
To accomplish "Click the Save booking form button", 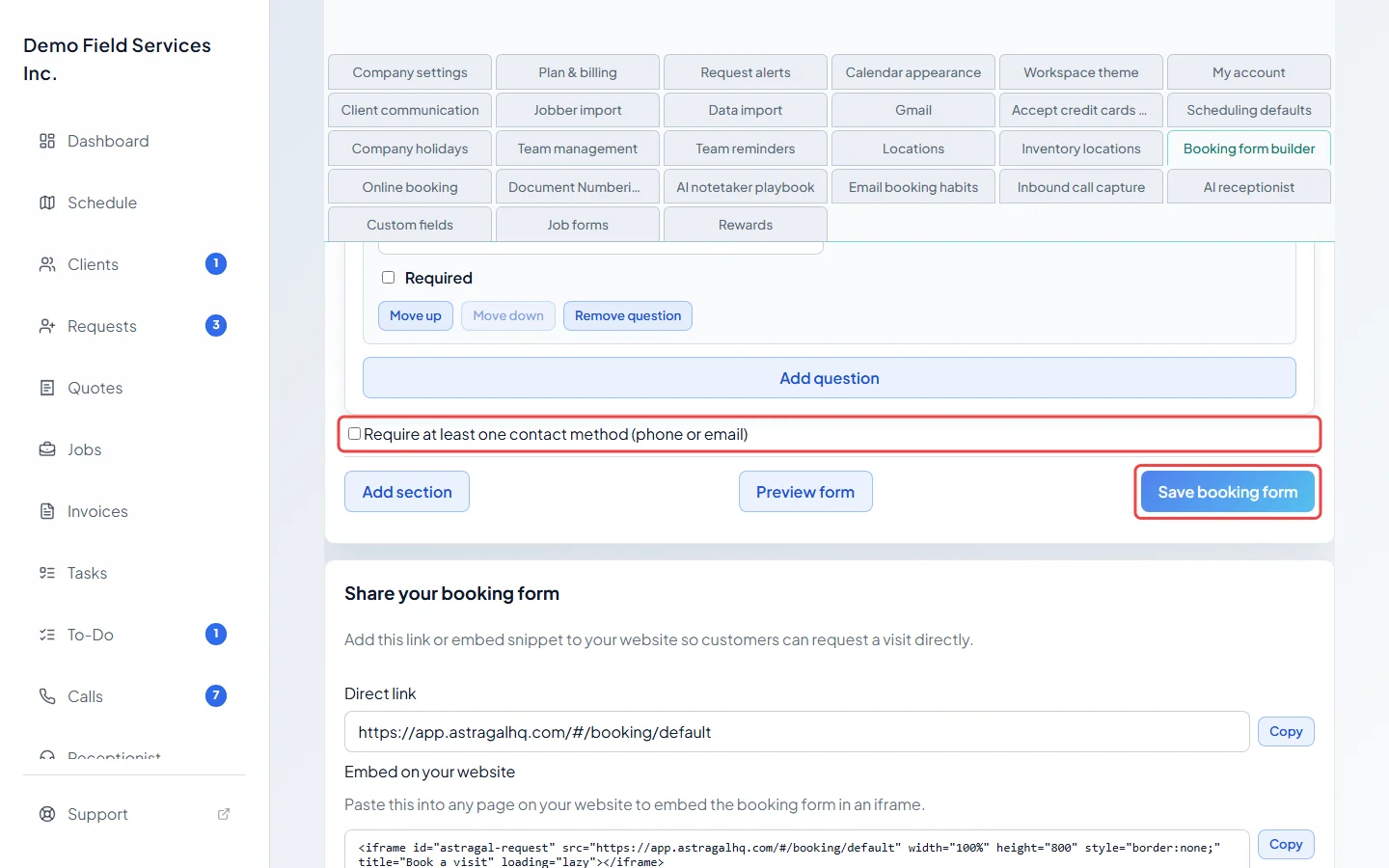I will coord(1228,492).
